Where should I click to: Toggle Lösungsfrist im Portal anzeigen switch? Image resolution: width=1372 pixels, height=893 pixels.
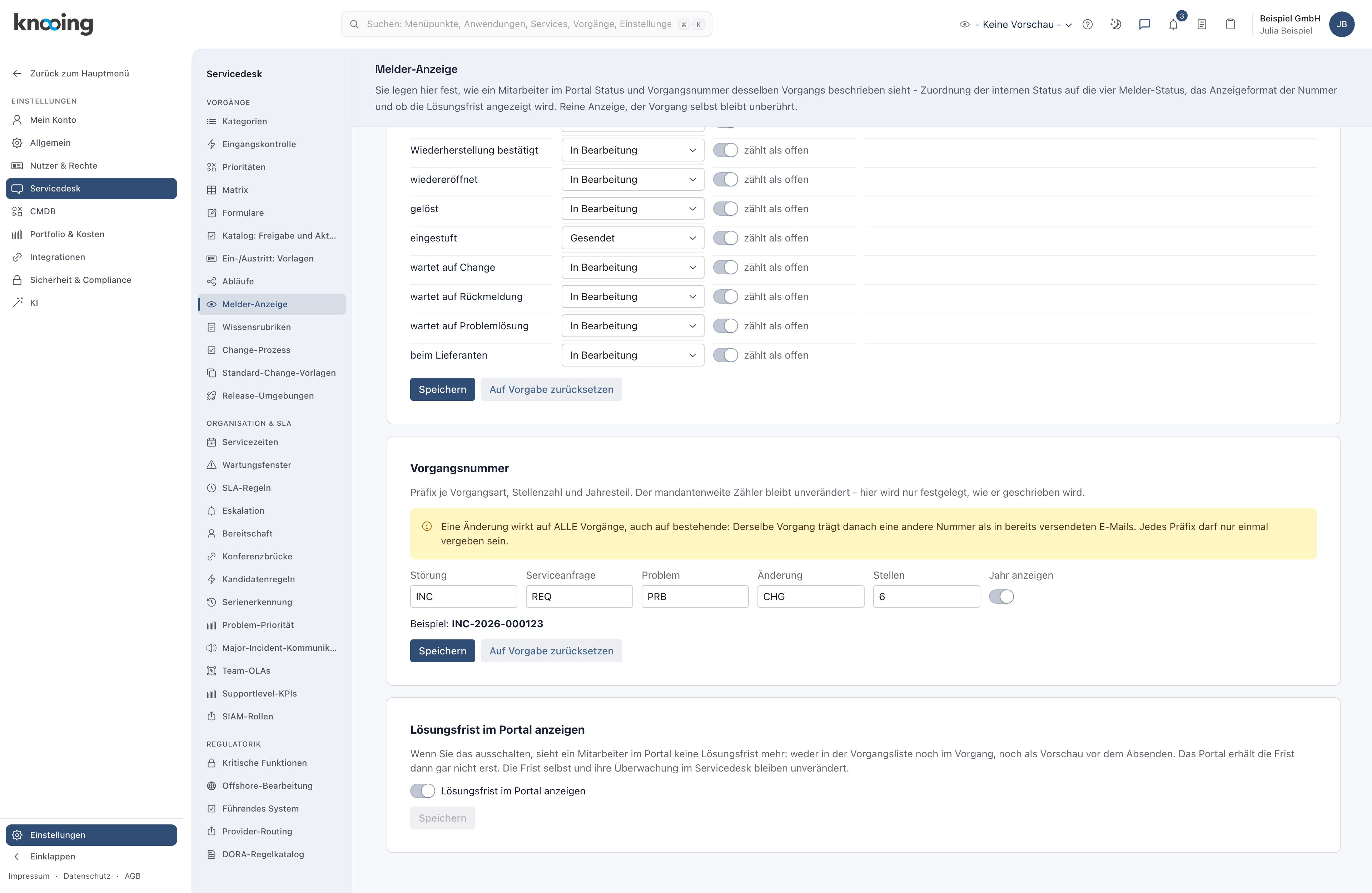423,791
